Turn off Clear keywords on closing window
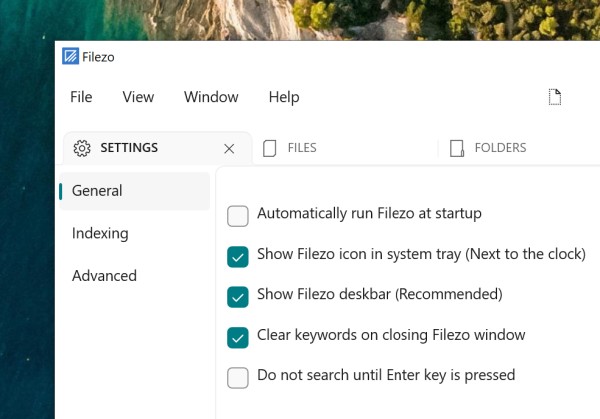 pos(238,337)
